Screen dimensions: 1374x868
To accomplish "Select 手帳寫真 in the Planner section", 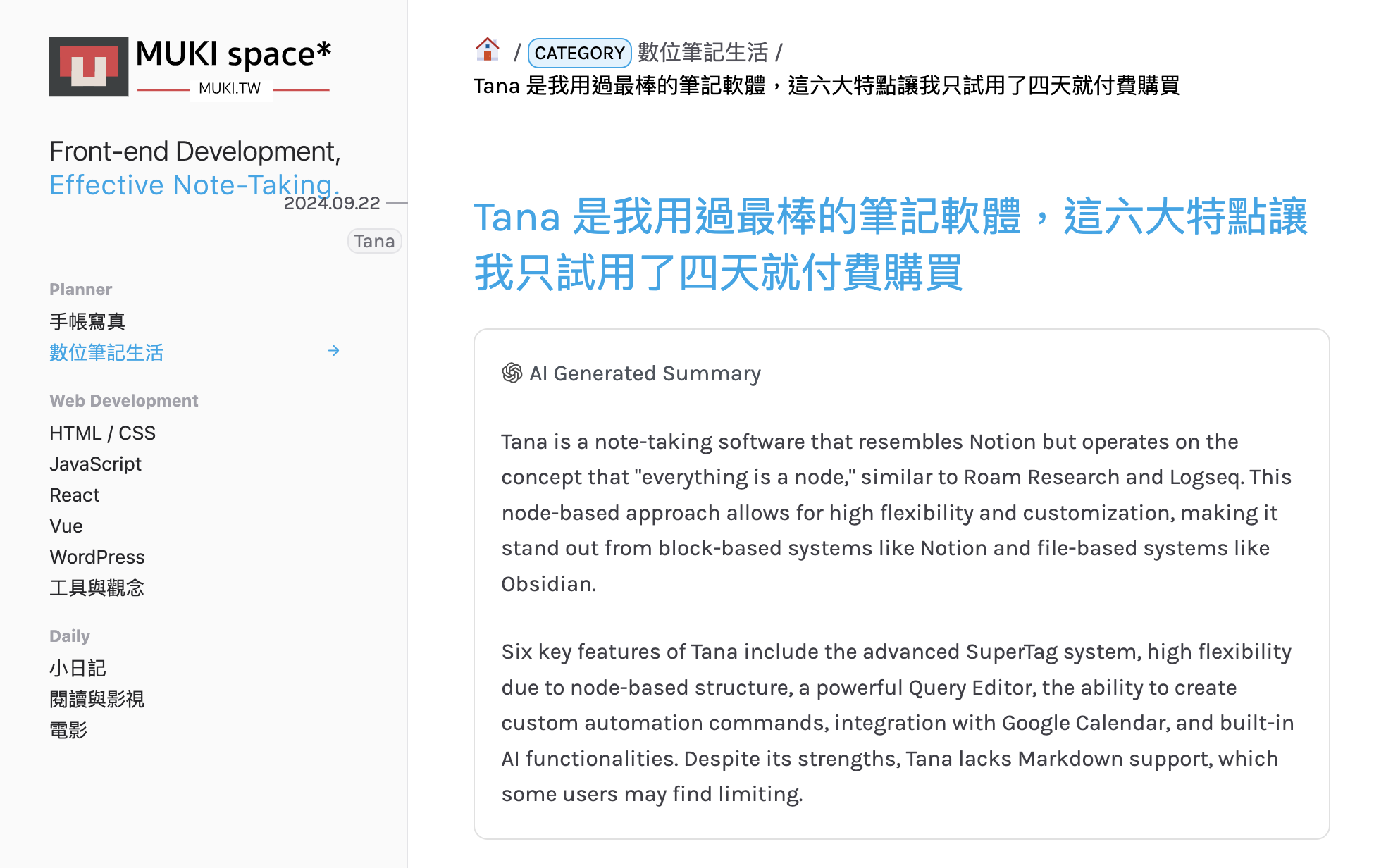I will [87, 321].
